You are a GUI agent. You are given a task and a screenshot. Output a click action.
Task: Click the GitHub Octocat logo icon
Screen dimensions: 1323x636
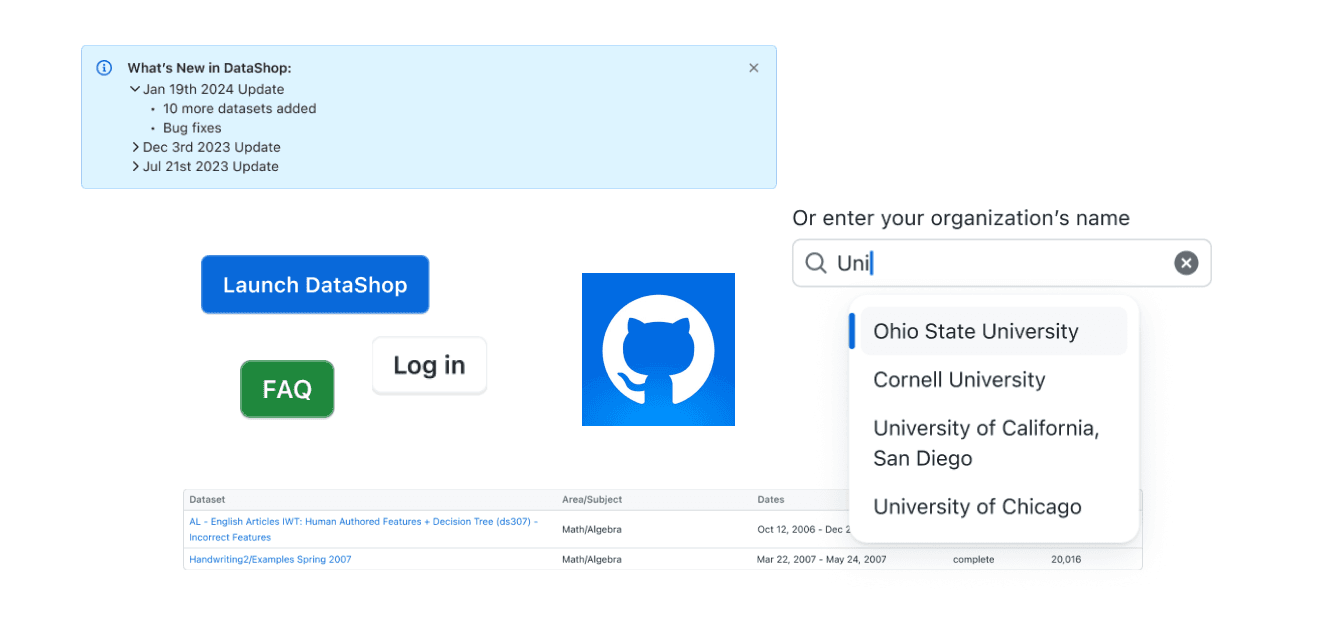pos(658,349)
